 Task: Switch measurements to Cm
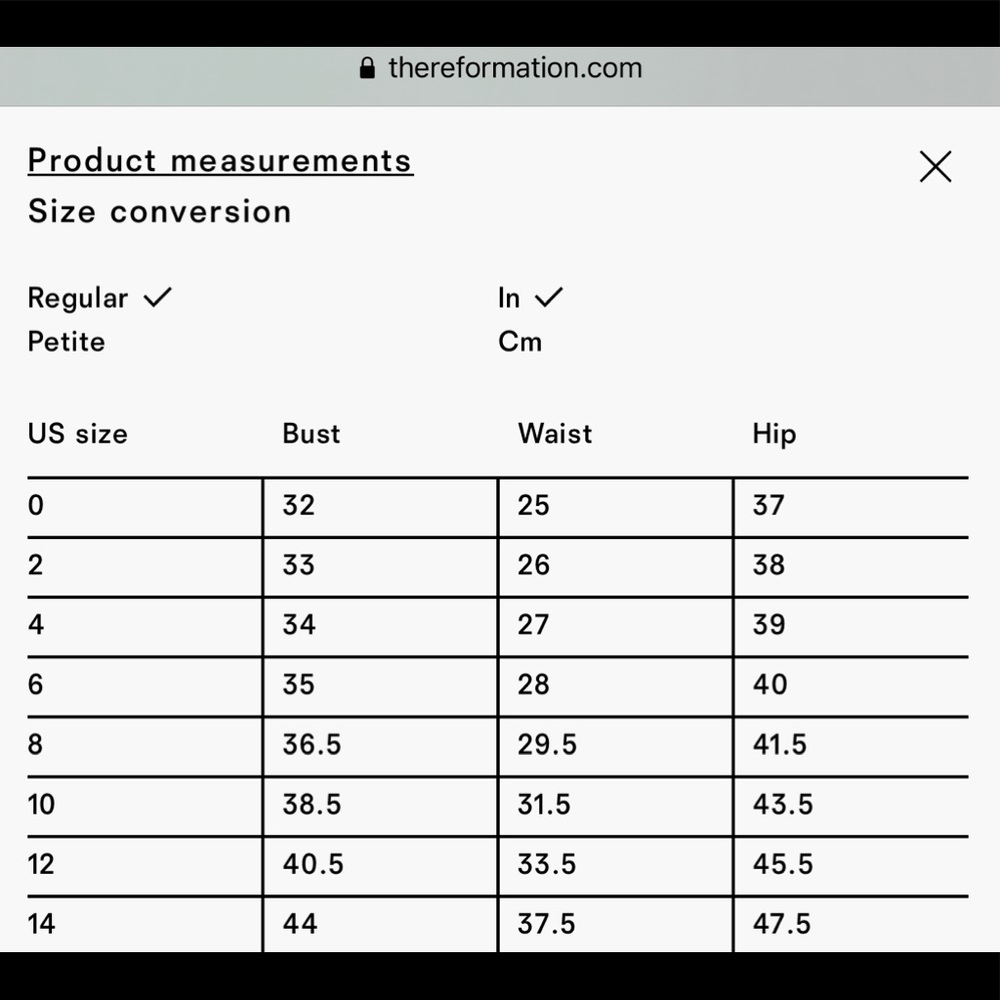[520, 342]
